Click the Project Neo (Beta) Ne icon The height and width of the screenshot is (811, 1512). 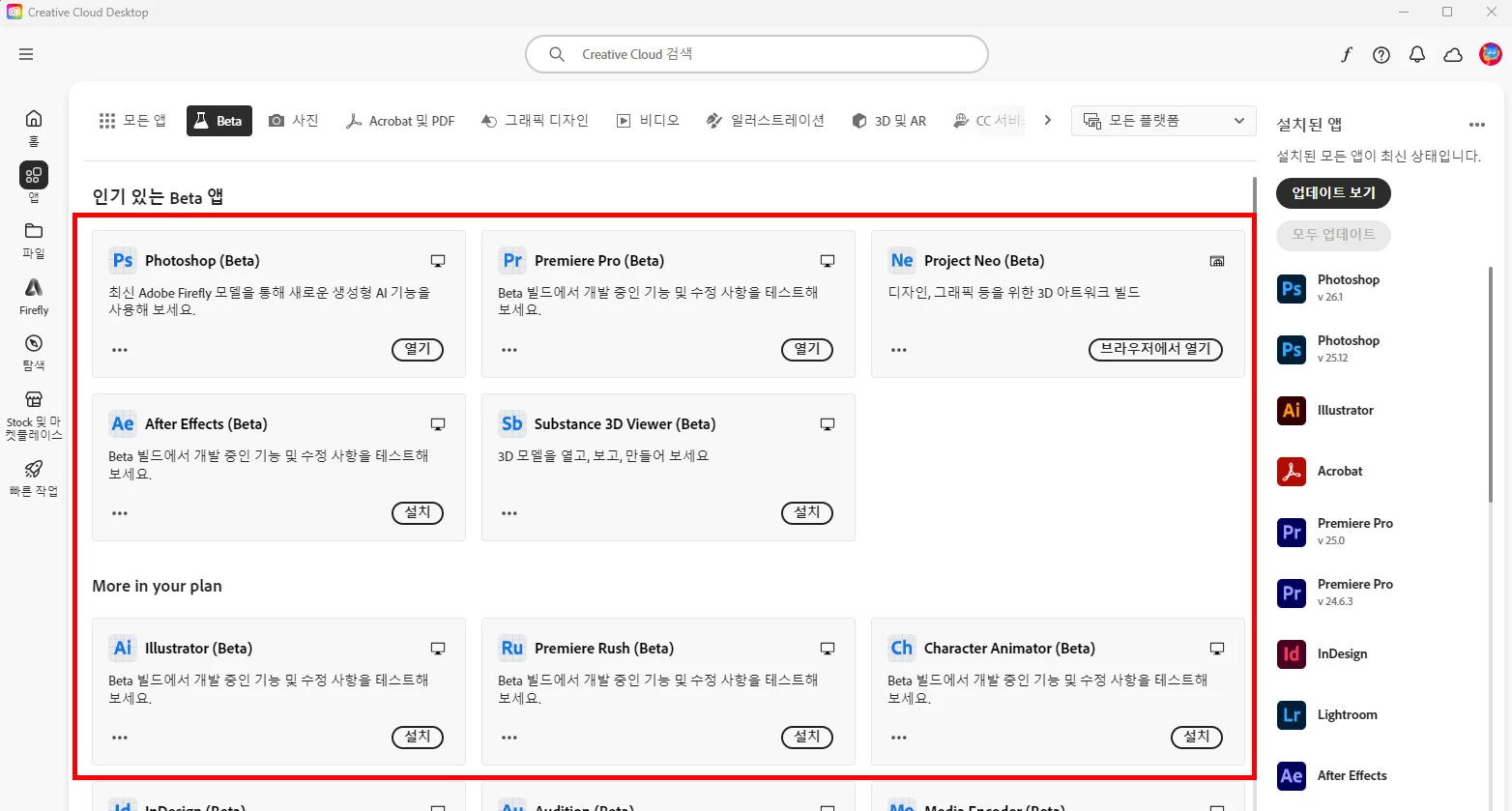[x=902, y=260]
